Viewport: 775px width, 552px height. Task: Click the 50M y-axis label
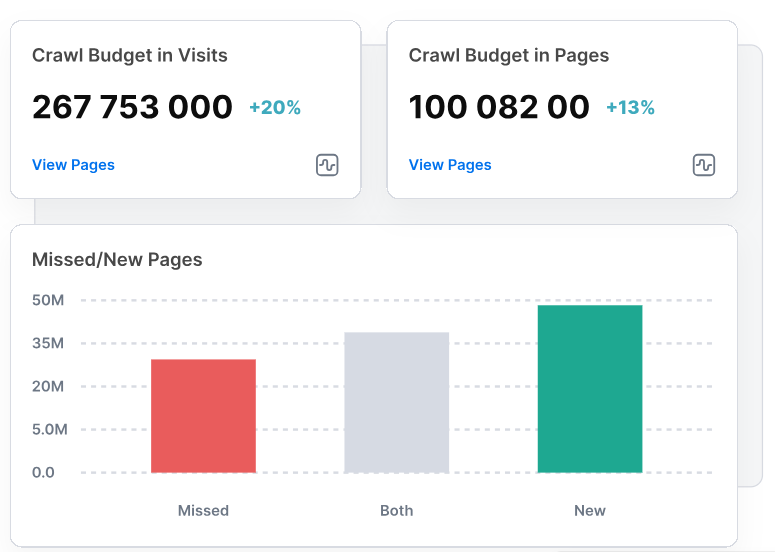coord(48,300)
